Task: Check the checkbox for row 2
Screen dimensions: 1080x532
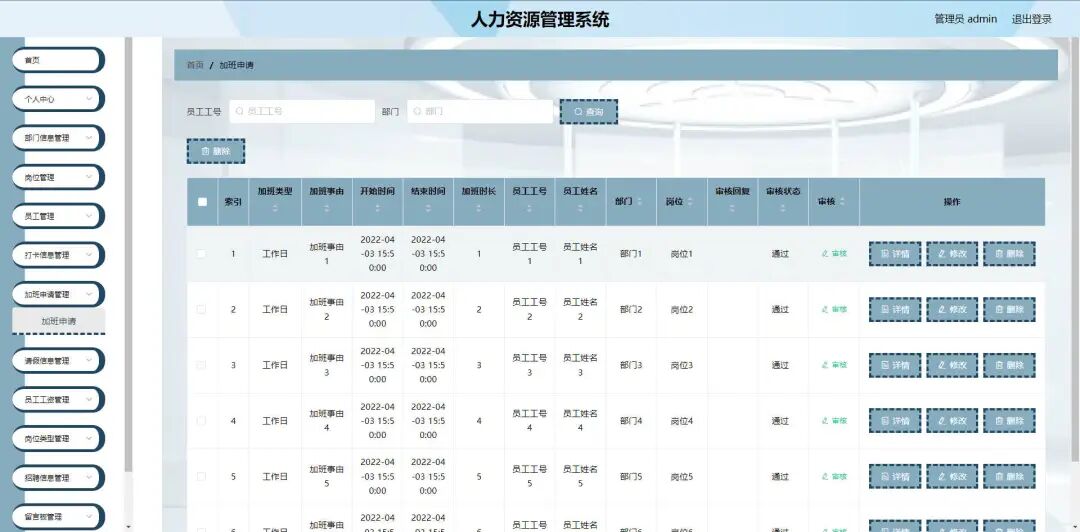Action: click(201, 309)
